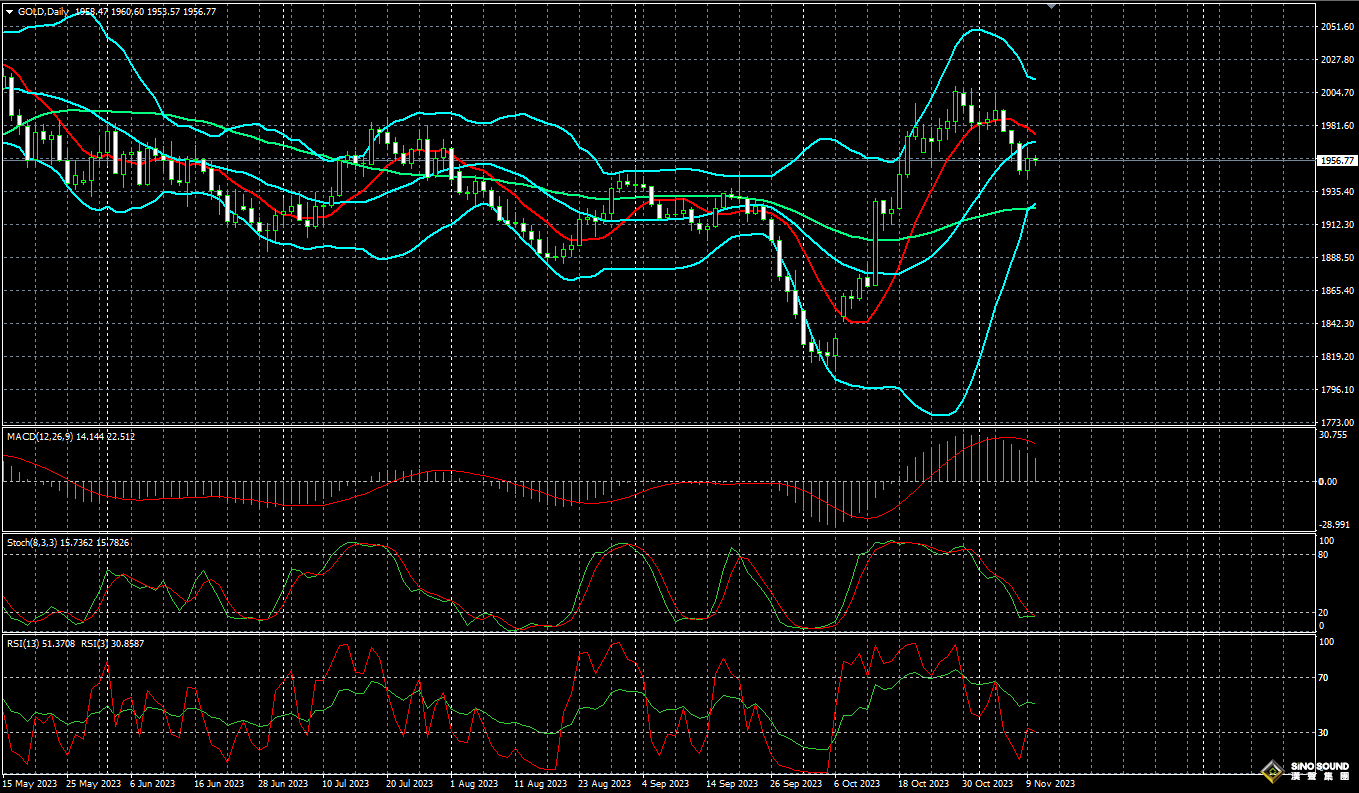Click the 6 Jun 2023 date label
The image size is (1359, 793).
pyautogui.click(x=154, y=784)
